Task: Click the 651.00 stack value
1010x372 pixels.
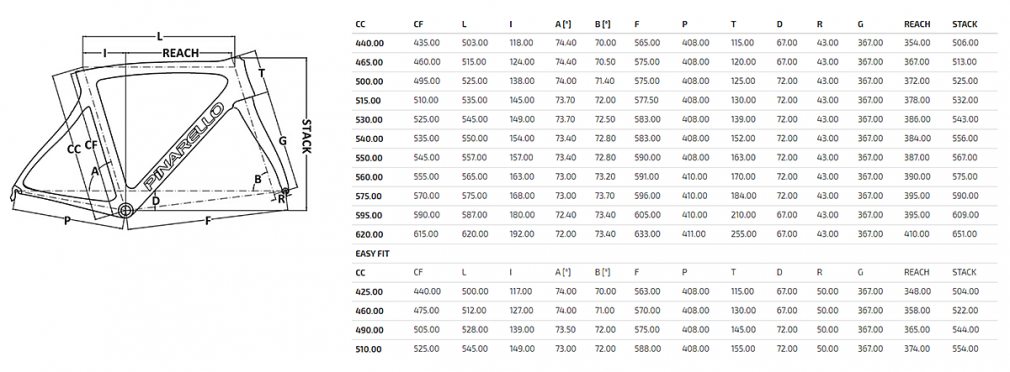Action: [x=965, y=234]
